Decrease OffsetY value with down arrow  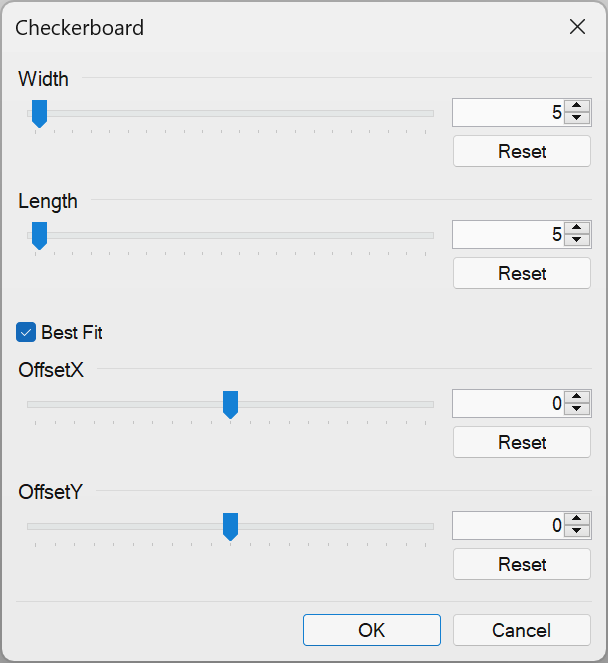click(576, 531)
